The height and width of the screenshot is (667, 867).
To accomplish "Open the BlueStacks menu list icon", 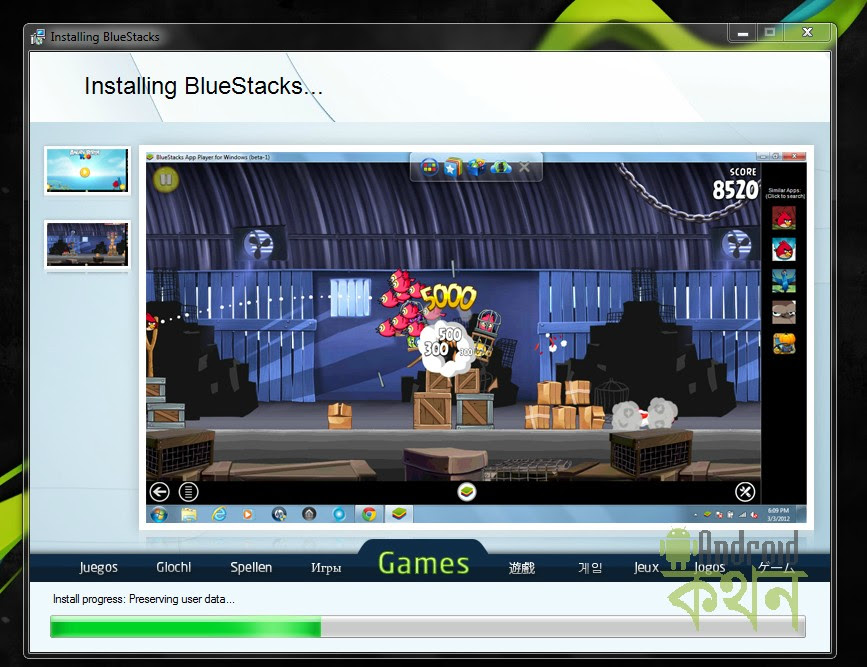I will [x=188, y=492].
